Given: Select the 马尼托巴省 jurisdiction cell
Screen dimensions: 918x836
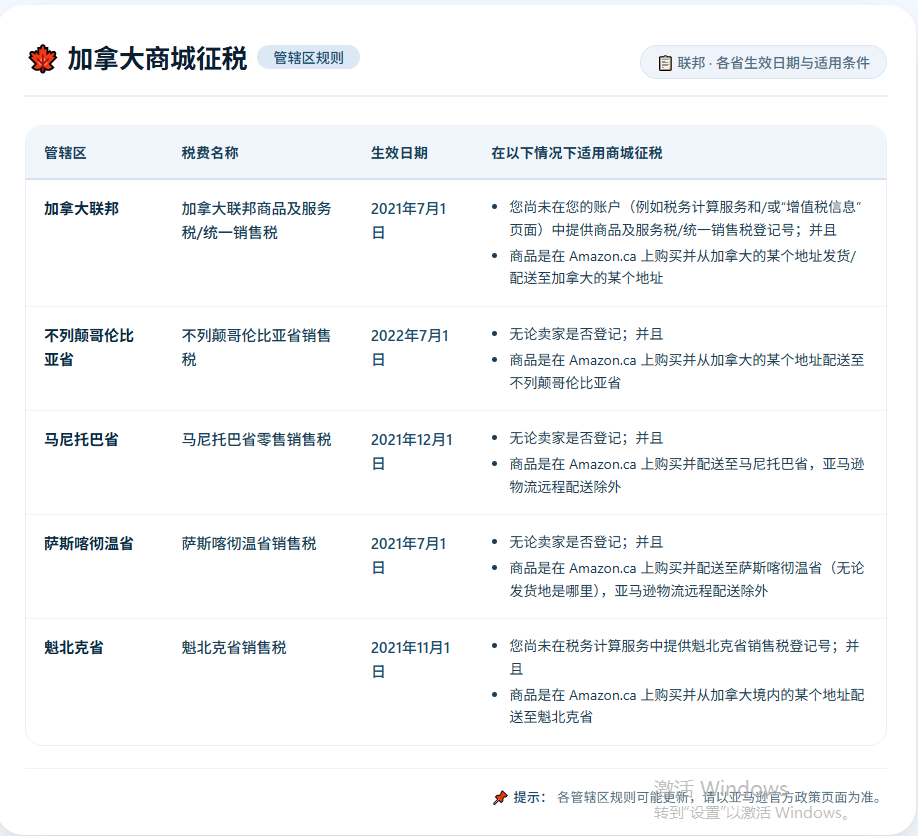Looking at the screenshot, I should pyautogui.click(x=81, y=439).
